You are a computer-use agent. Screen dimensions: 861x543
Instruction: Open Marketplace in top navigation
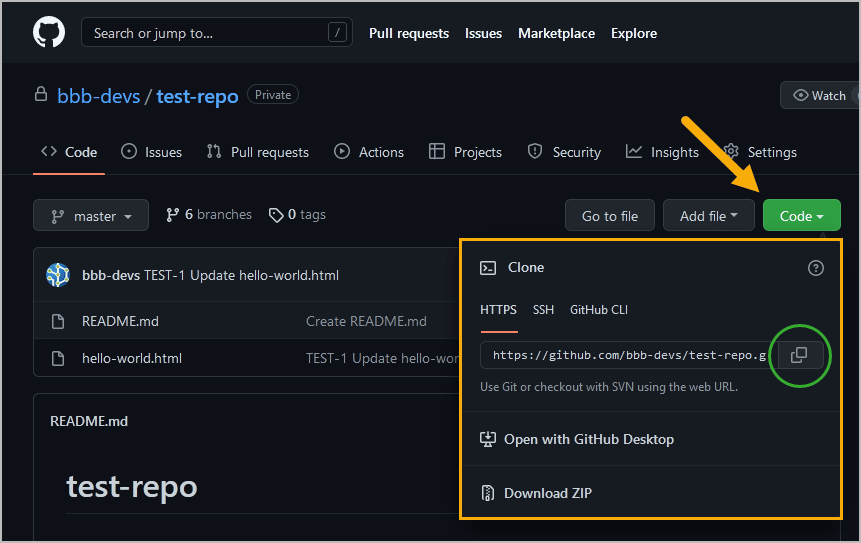point(556,33)
